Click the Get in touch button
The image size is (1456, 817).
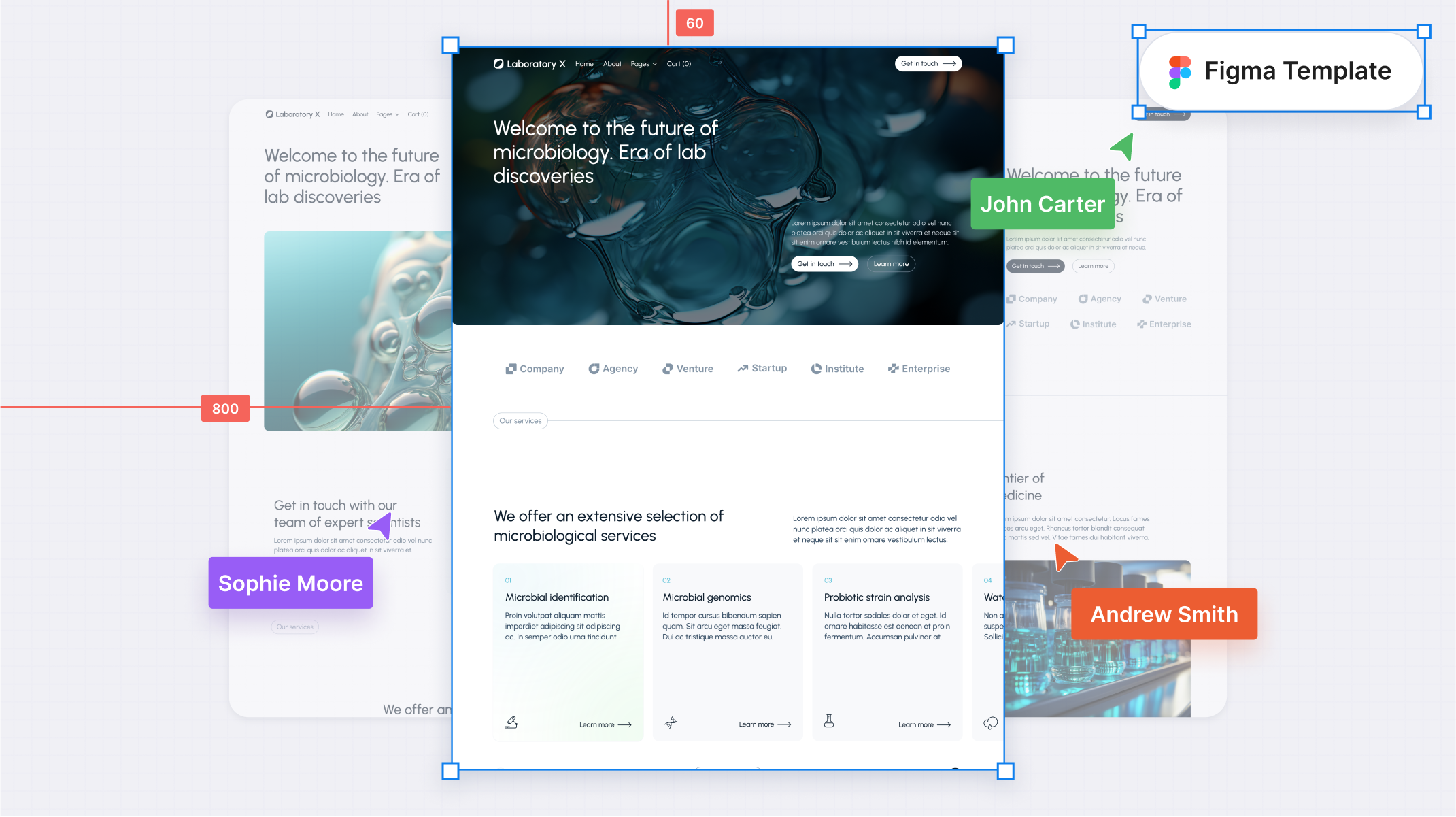pos(927,63)
